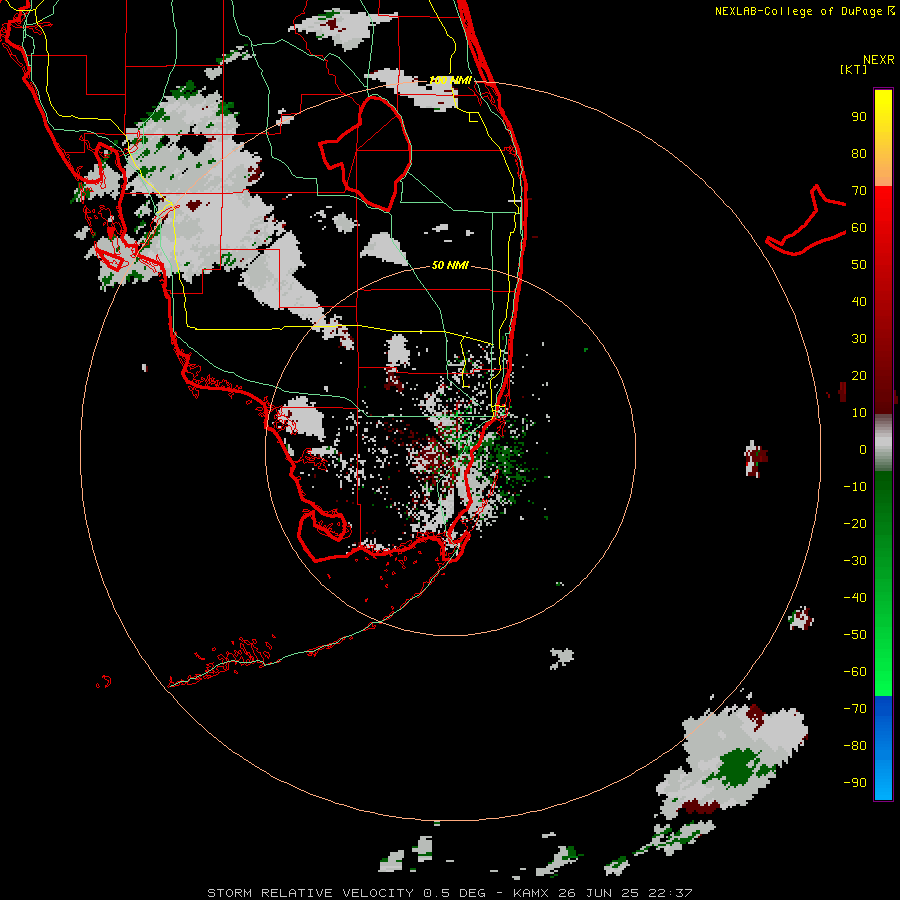
Task: Click the 60 value on the color scale
Action: coord(859,228)
